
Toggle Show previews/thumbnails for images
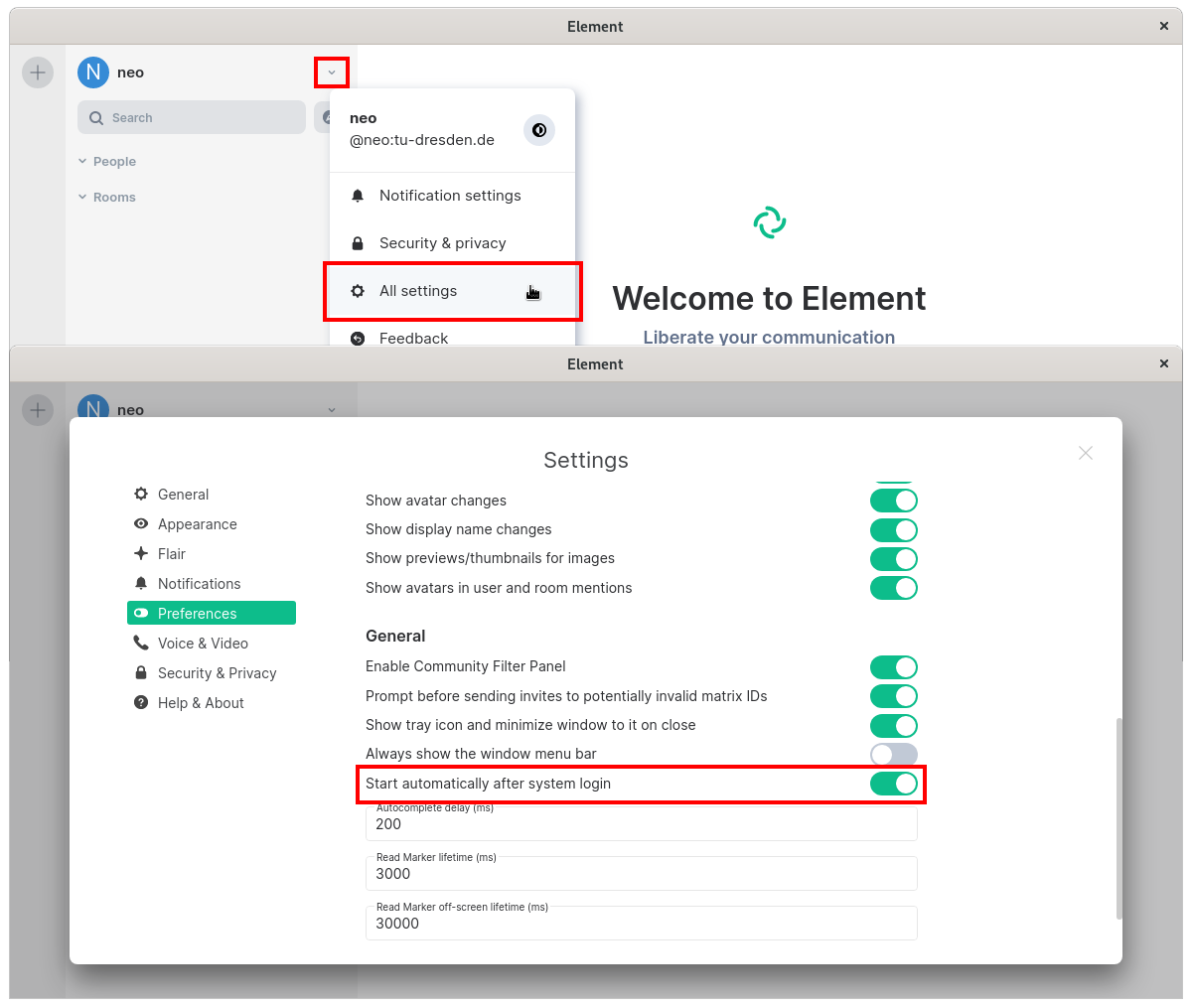894,559
